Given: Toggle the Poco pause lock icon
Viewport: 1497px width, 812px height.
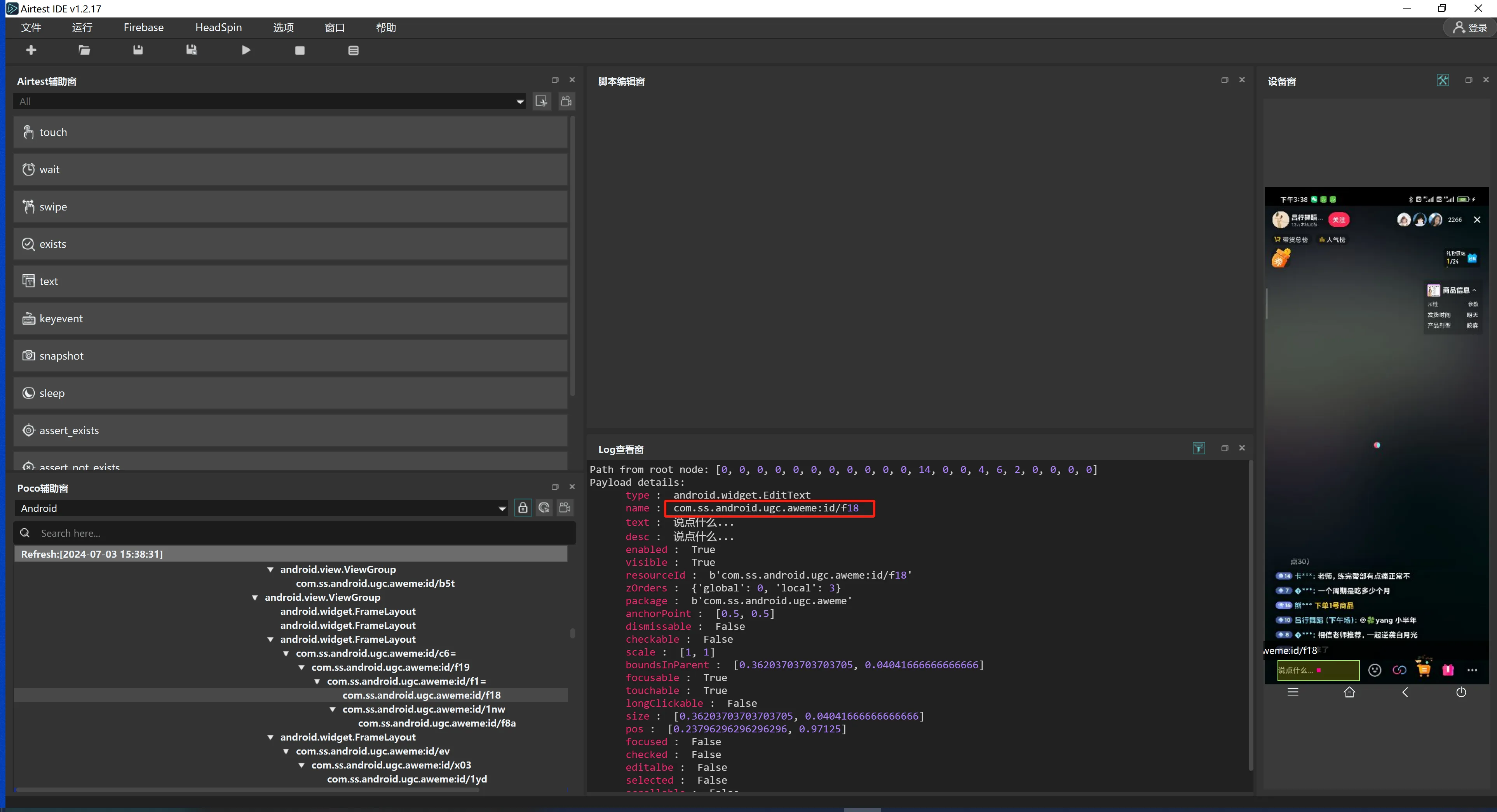Looking at the screenshot, I should pyautogui.click(x=523, y=508).
